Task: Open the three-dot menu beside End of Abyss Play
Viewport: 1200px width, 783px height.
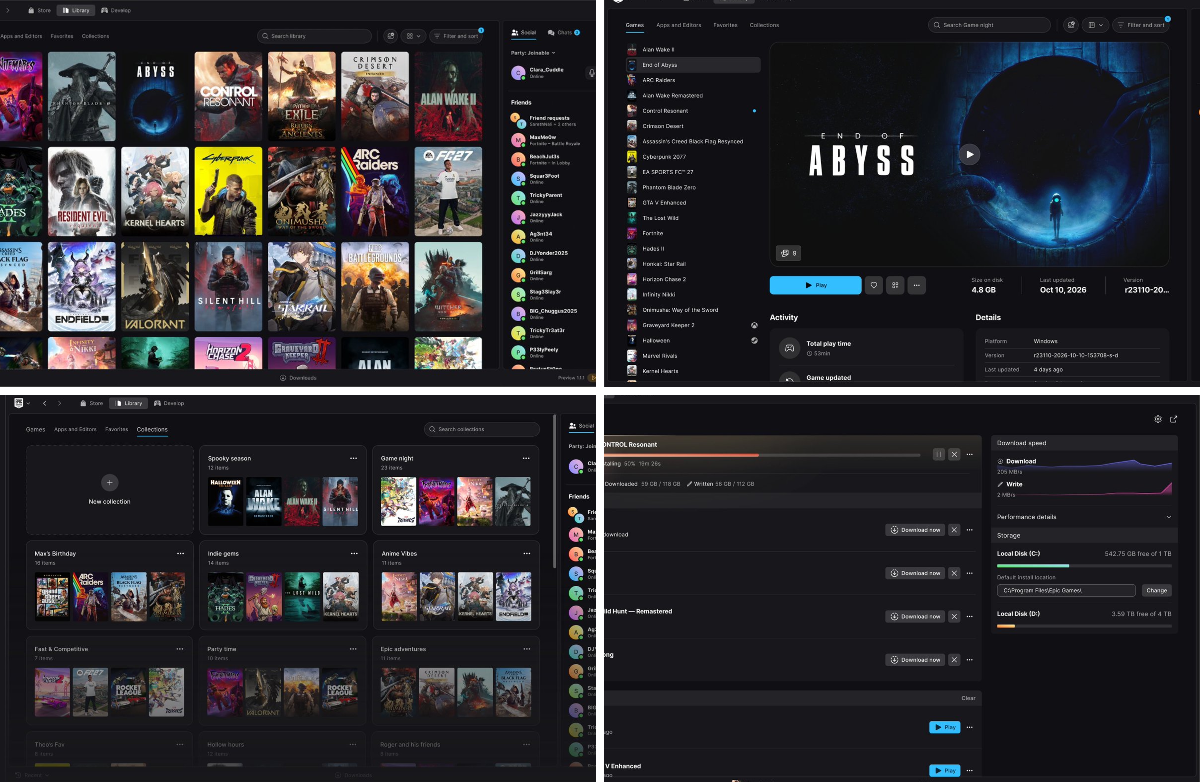Action: (x=915, y=285)
